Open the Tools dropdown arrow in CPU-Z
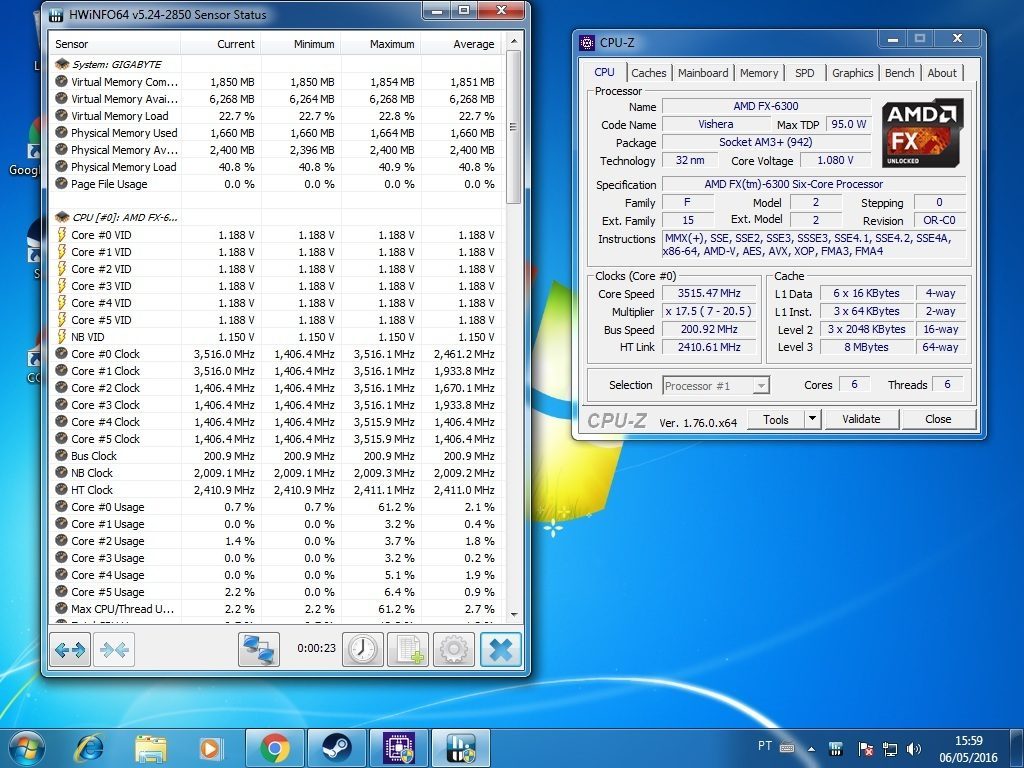This screenshot has height=768, width=1024. (812, 419)
